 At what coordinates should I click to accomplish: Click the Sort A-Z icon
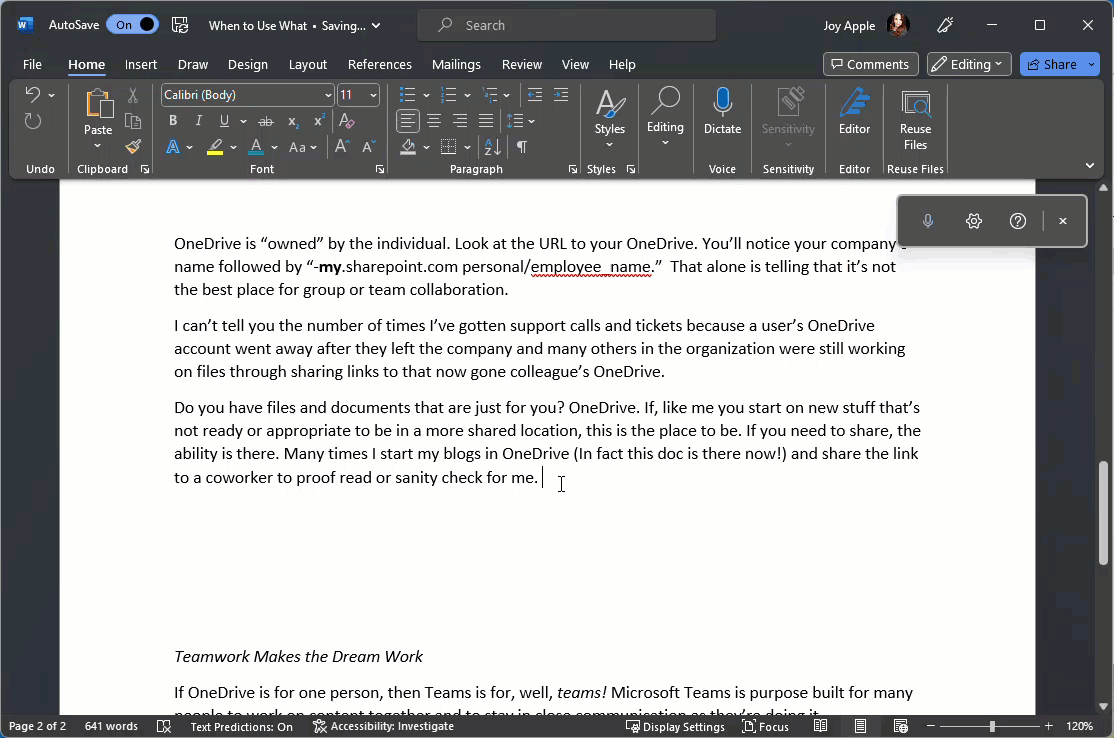pyautogui.click(x=492, y=147)
